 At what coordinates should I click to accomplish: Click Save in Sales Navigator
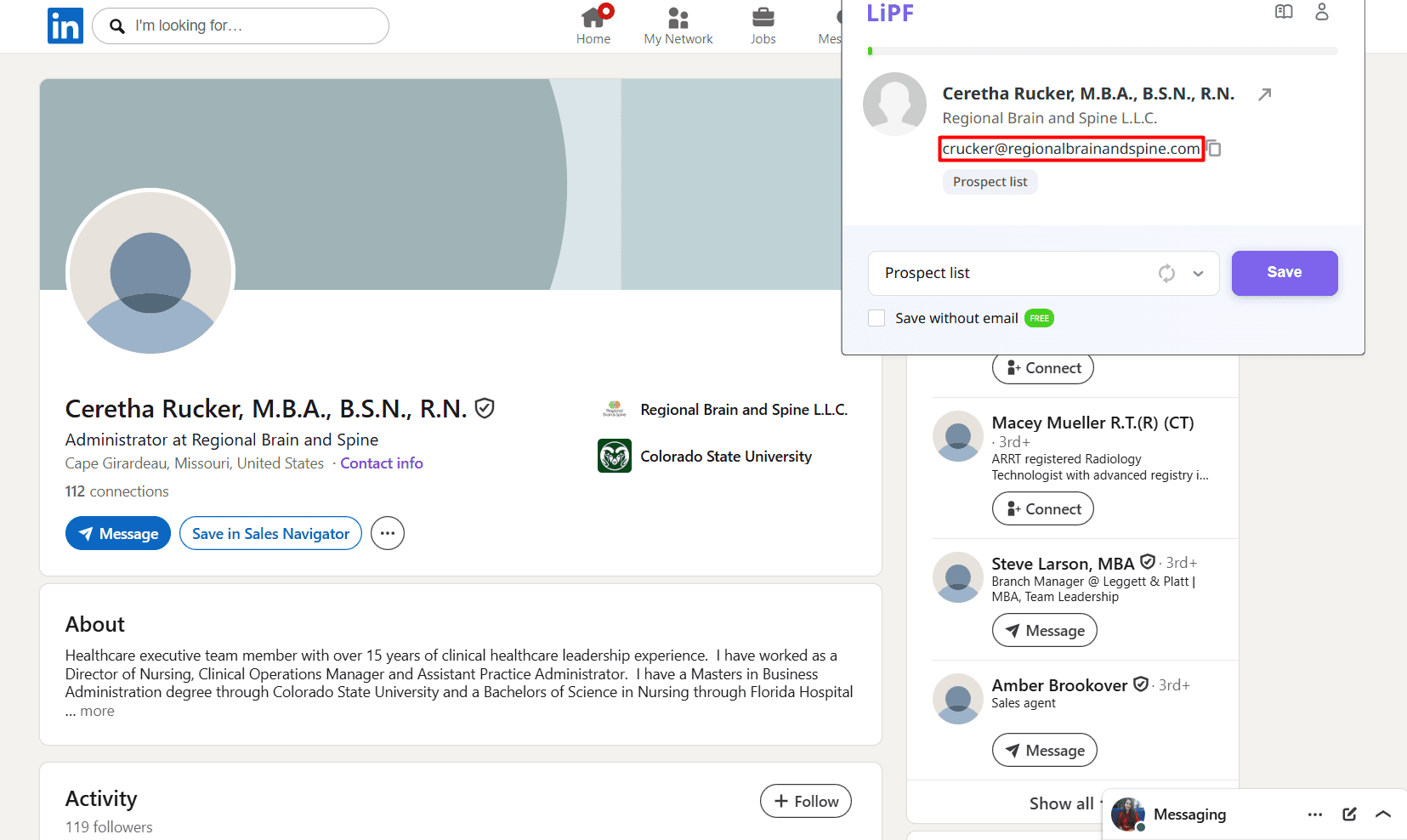point(270,533)
